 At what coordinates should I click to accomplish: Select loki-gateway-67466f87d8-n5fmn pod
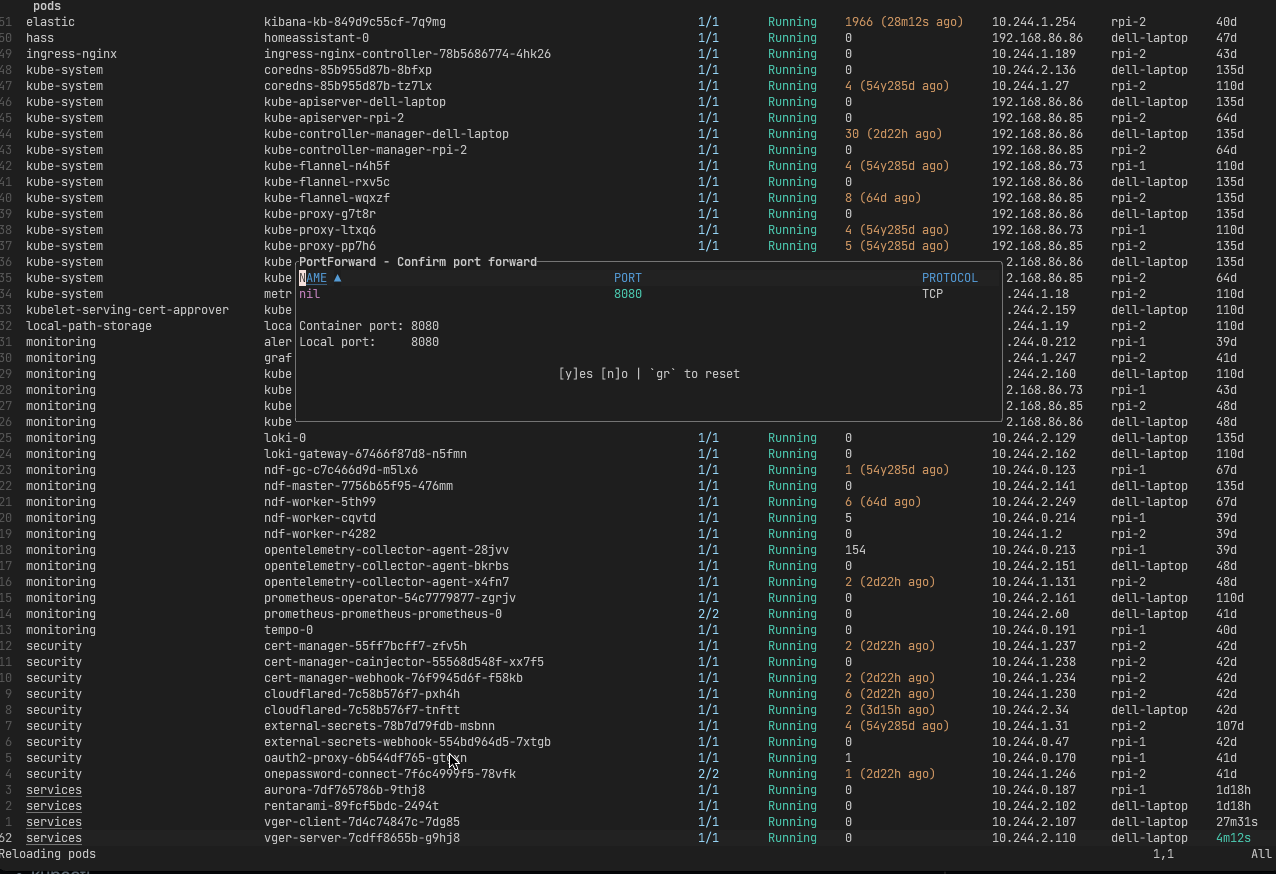(x=365, y=454)
